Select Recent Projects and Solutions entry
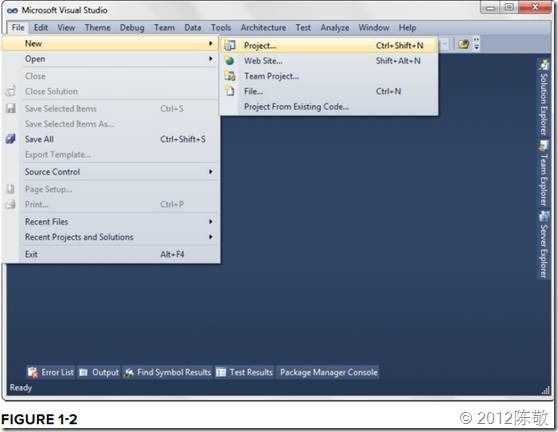Viewport: 558px width, 432px height. pos(111,237)
